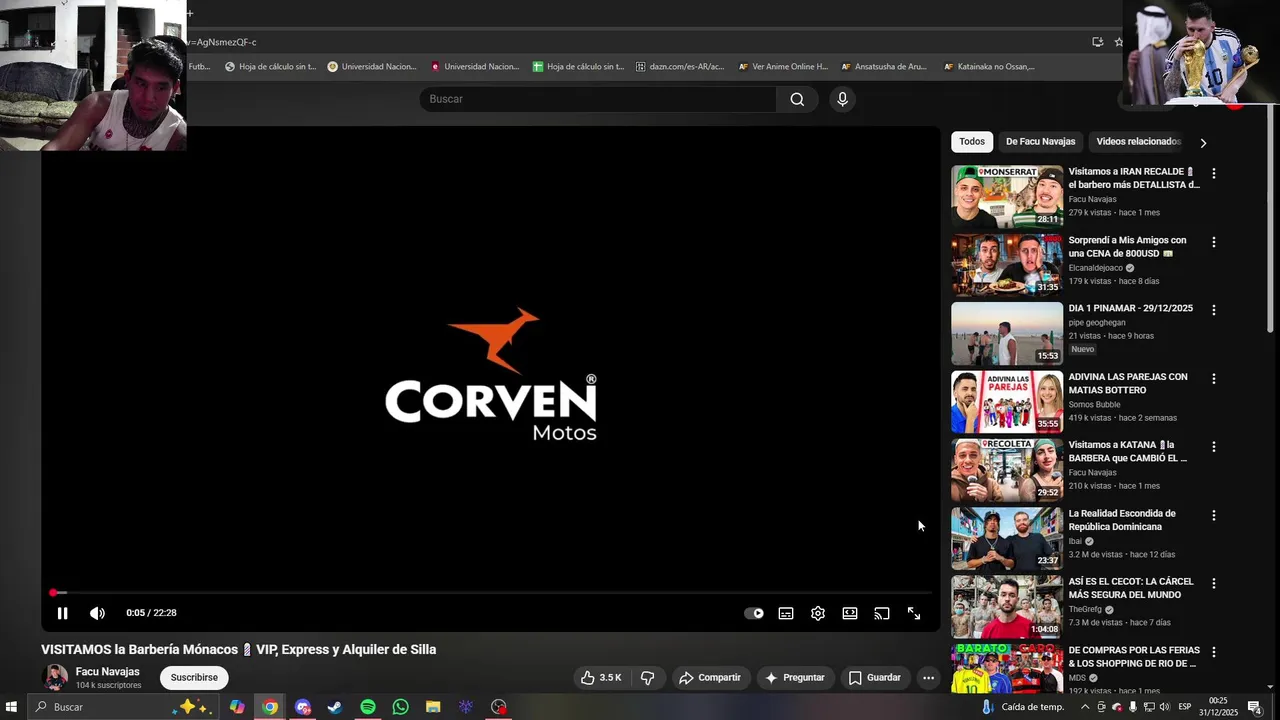1280x720 pixels.
Task: Switch to theater mode view
Action: tap(850, 613)
